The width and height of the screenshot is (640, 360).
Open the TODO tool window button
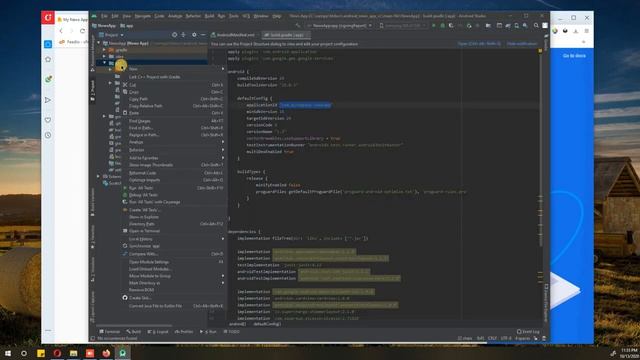coord(231,332)
